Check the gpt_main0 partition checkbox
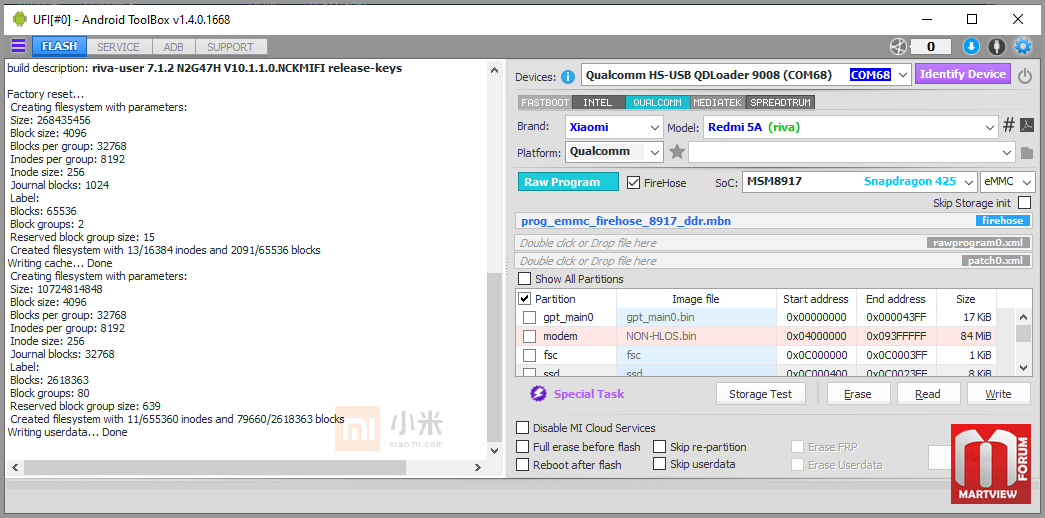The image size is (1045, 518). [529, 317]
